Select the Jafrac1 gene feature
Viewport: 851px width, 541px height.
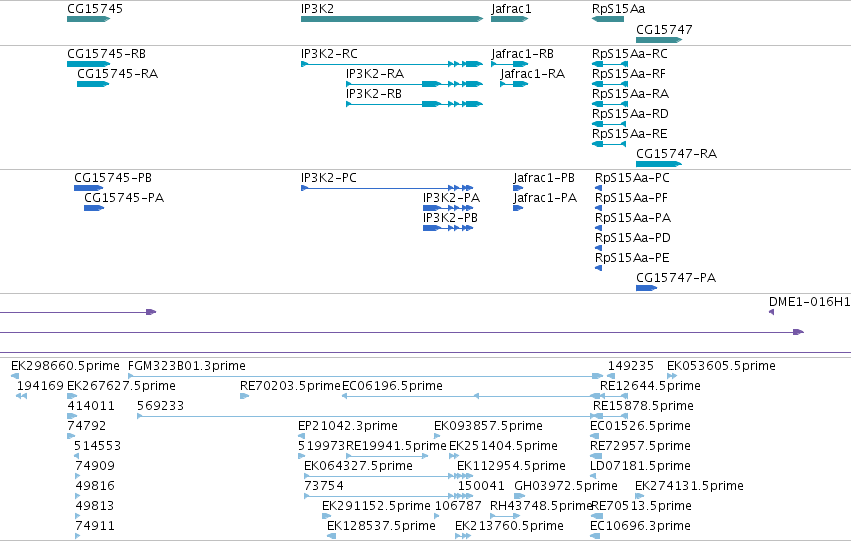click(509, 19)
